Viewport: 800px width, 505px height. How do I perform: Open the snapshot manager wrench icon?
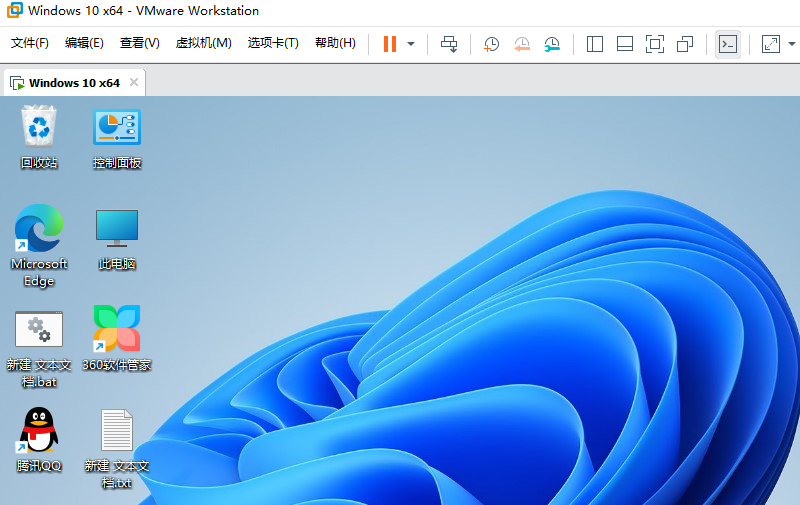click(552, 44)
